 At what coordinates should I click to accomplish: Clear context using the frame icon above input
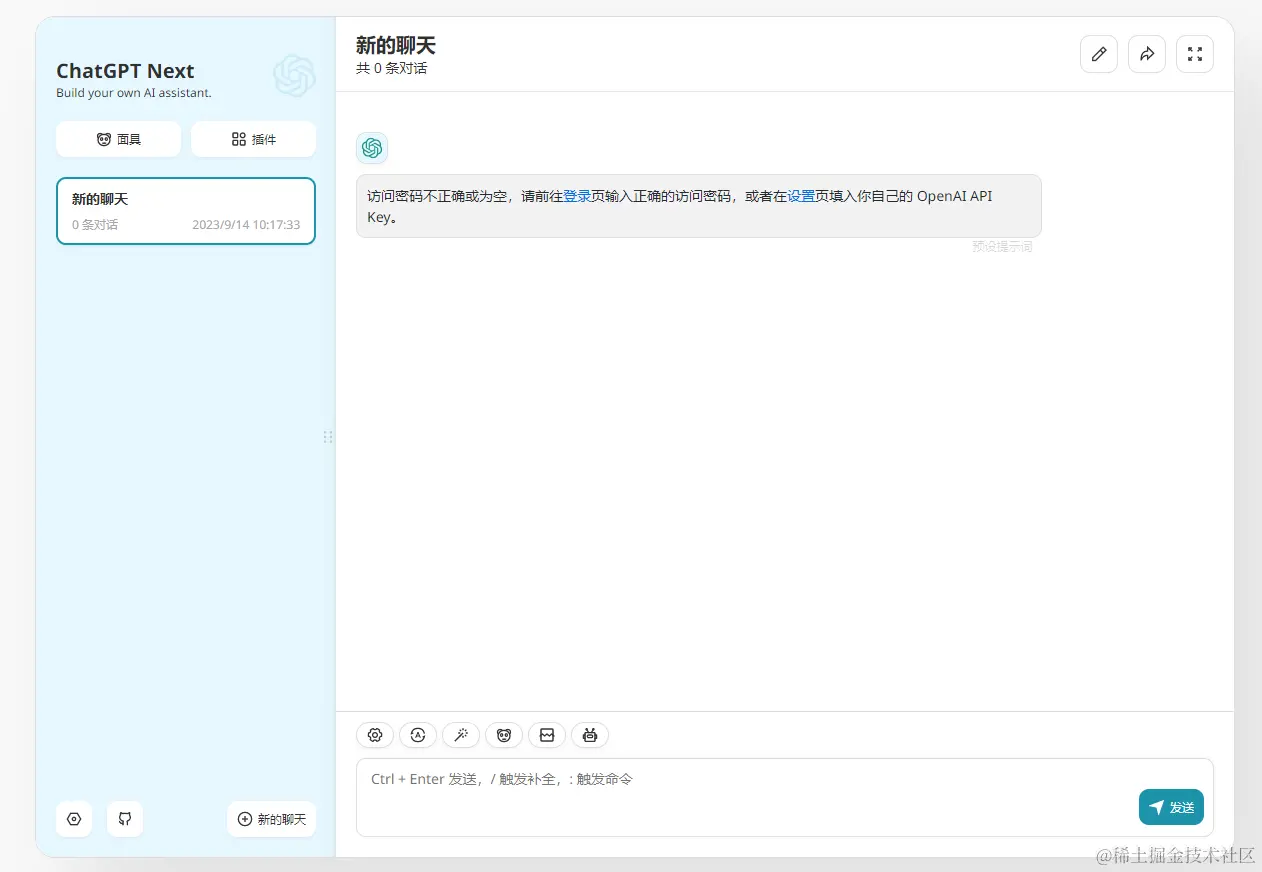(x=546, y=735)
